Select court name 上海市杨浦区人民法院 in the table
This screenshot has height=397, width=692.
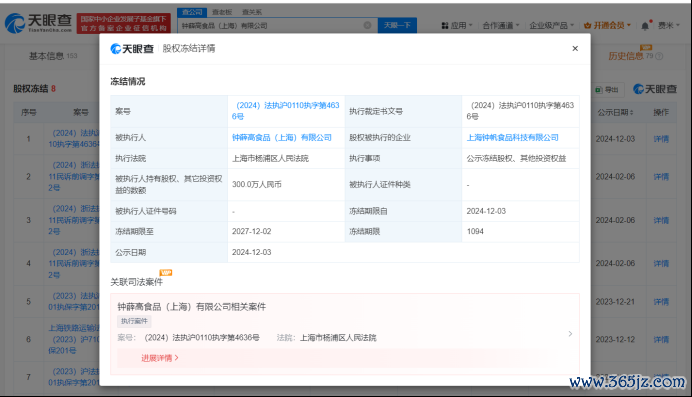pos(270,158)
